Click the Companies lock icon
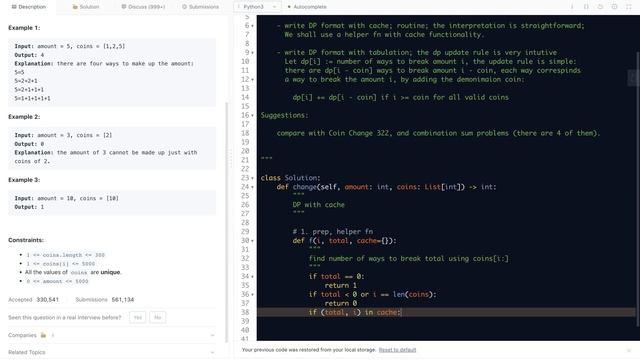 click(x=43, y=335)
